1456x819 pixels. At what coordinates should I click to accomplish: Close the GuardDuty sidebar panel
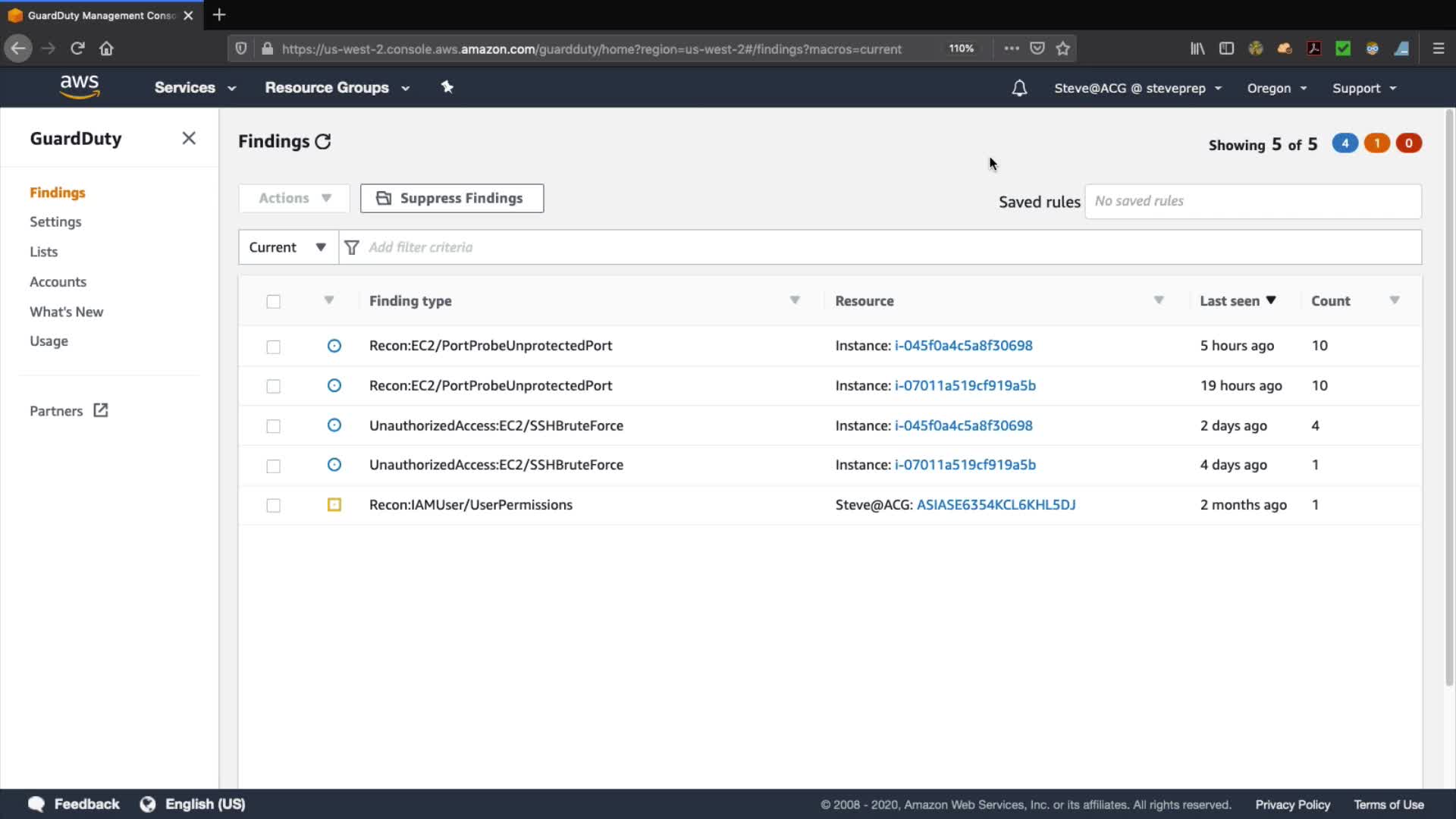189,138
